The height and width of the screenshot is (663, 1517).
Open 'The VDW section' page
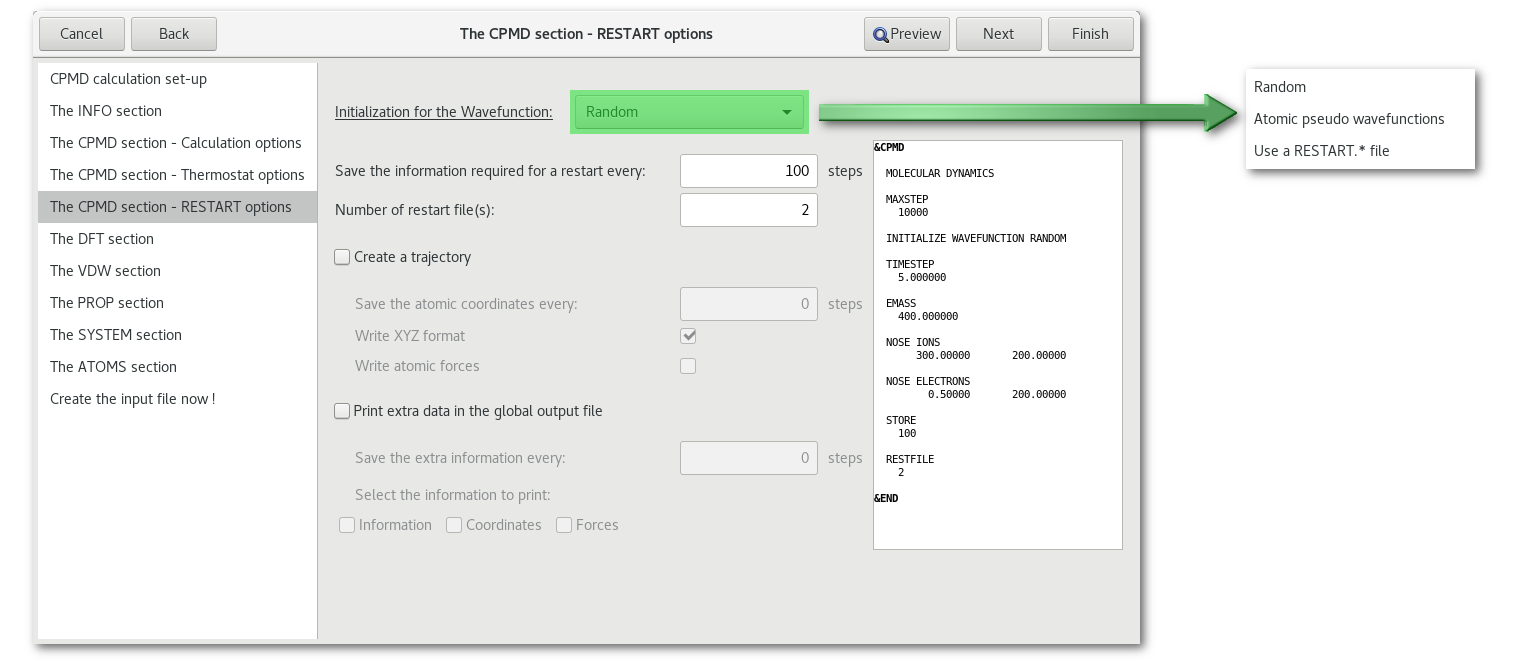tap(105, 271)
